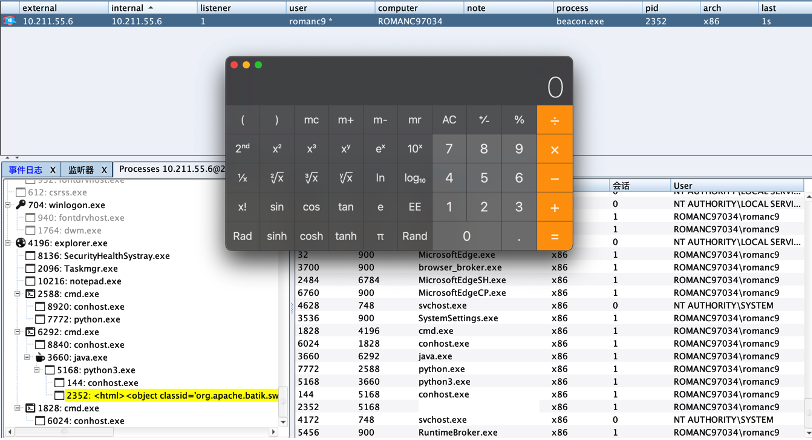Click the plus/minus sign key on Calculator

tap(484, 120)
